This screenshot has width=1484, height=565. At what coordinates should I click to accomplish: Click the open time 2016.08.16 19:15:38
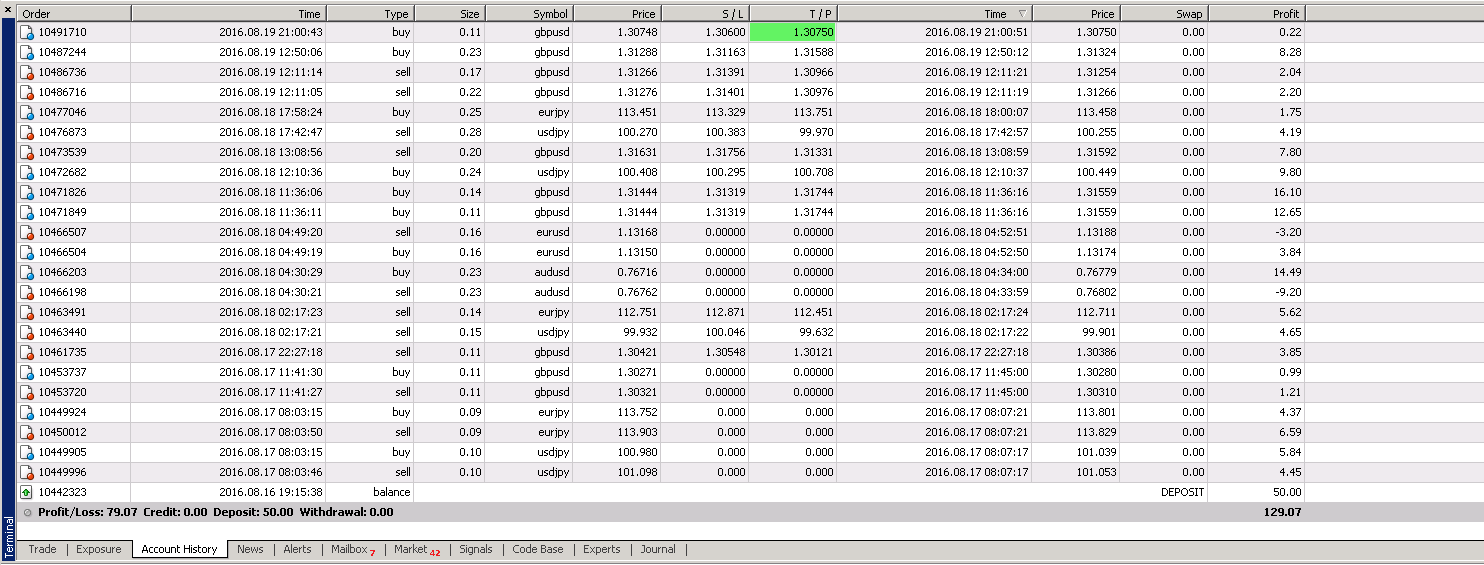pos(270,492)
